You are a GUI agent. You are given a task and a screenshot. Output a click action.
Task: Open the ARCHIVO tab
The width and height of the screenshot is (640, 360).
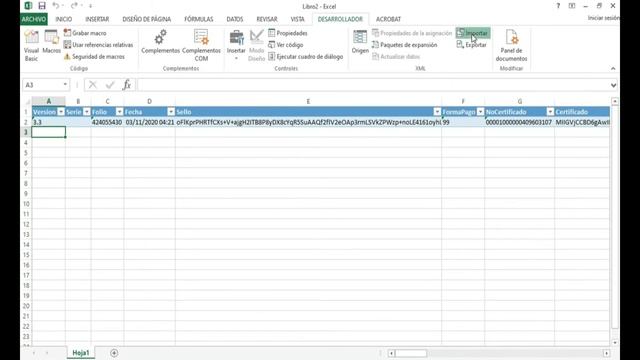click(34, 19)
